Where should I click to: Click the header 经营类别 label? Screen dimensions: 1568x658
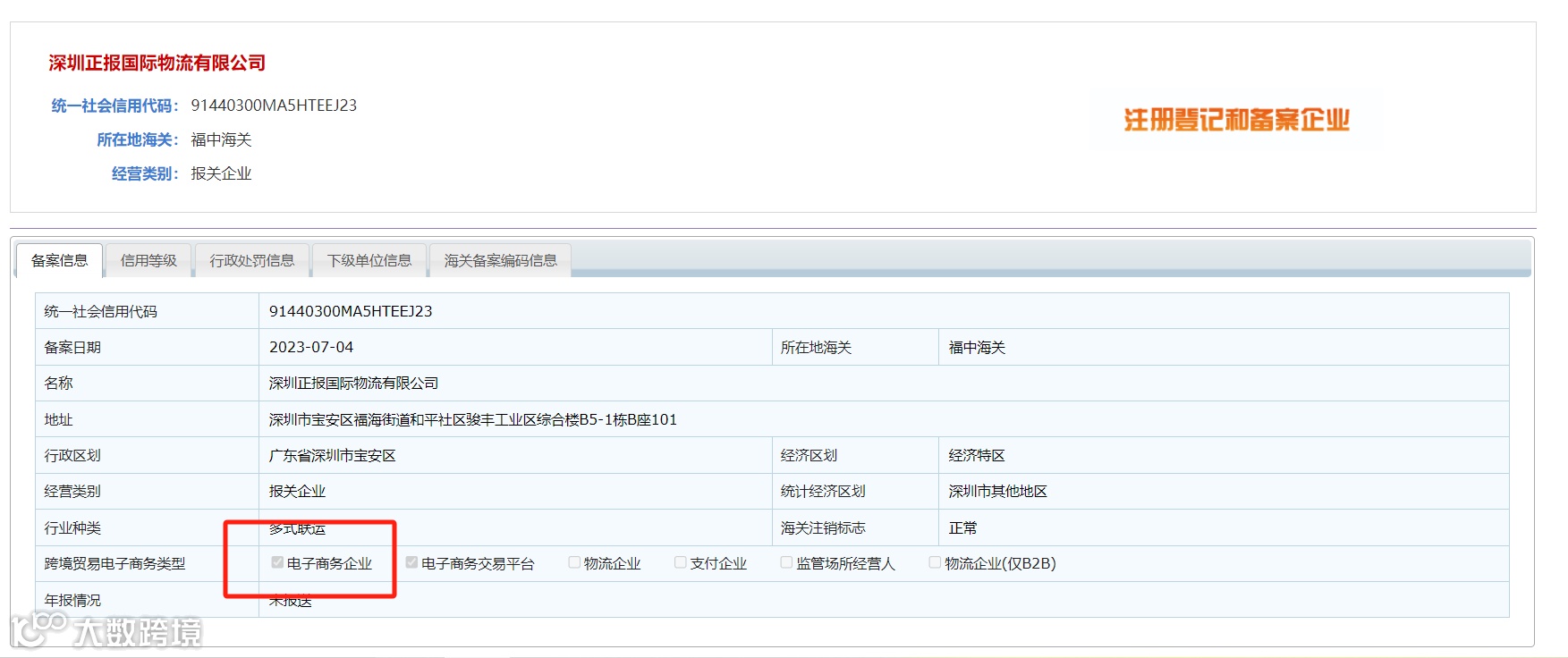[x=145, y=173]
